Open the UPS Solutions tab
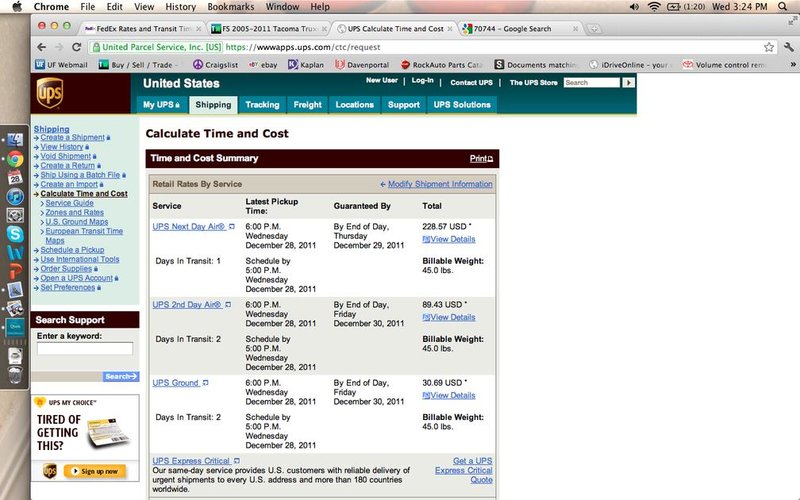The width and height of the screenshot is (800, 500). (x=462, y=105)
